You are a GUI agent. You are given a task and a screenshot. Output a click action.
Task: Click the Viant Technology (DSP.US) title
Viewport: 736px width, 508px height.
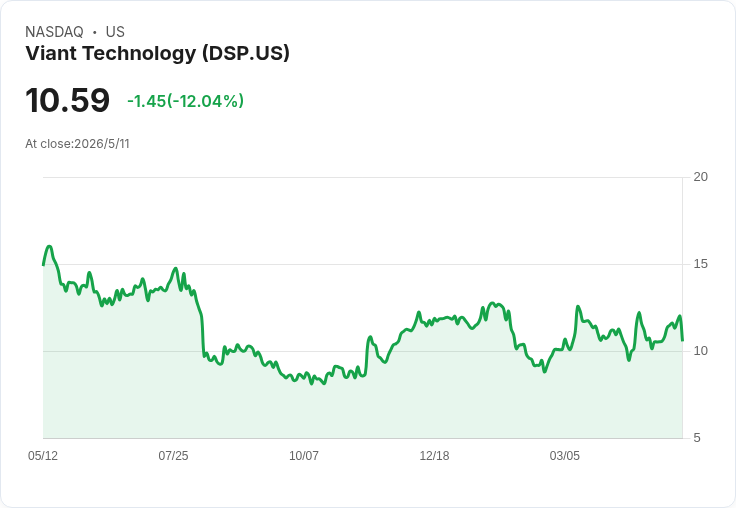[x=157, y=53]
